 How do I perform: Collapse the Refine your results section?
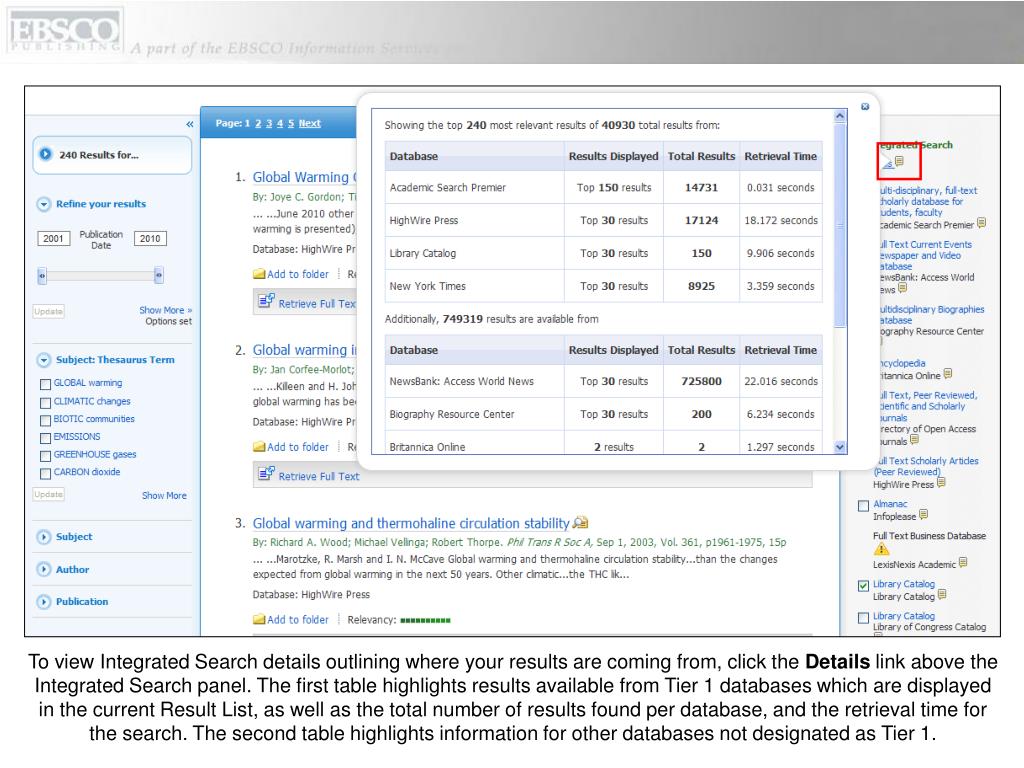point(43,204)
